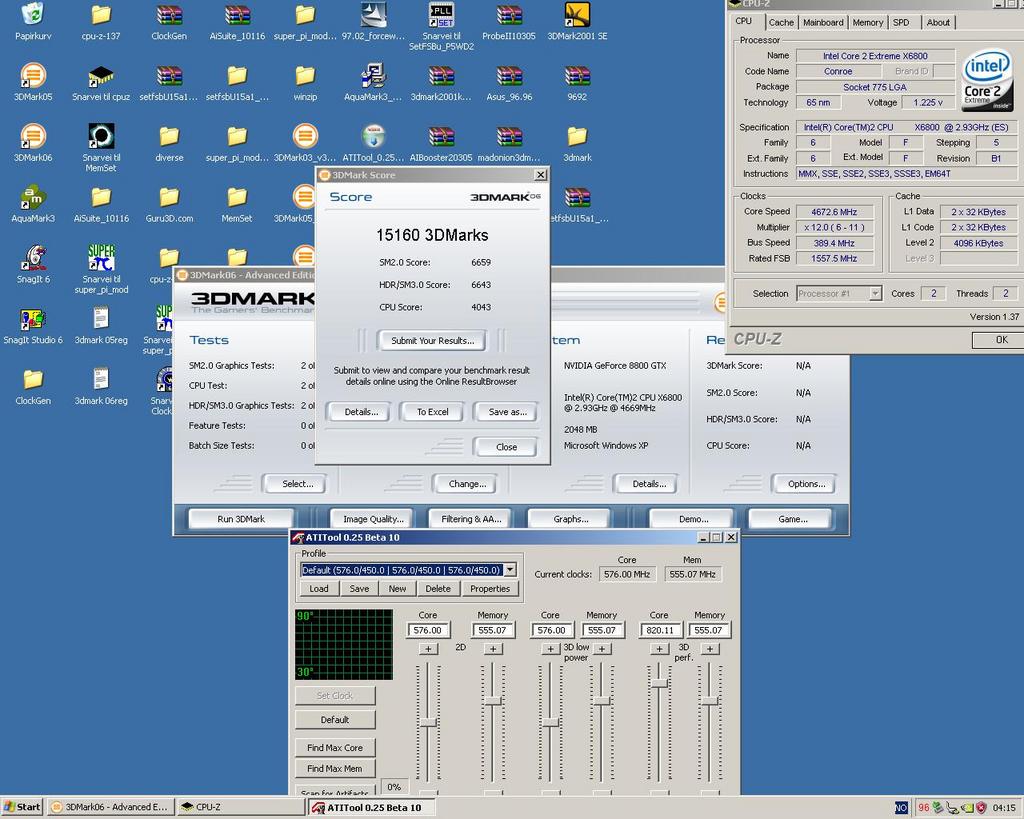Click the 2D Core value field 576.00
The width and height of the screenshot is (1024, 819).
point(428,630)
